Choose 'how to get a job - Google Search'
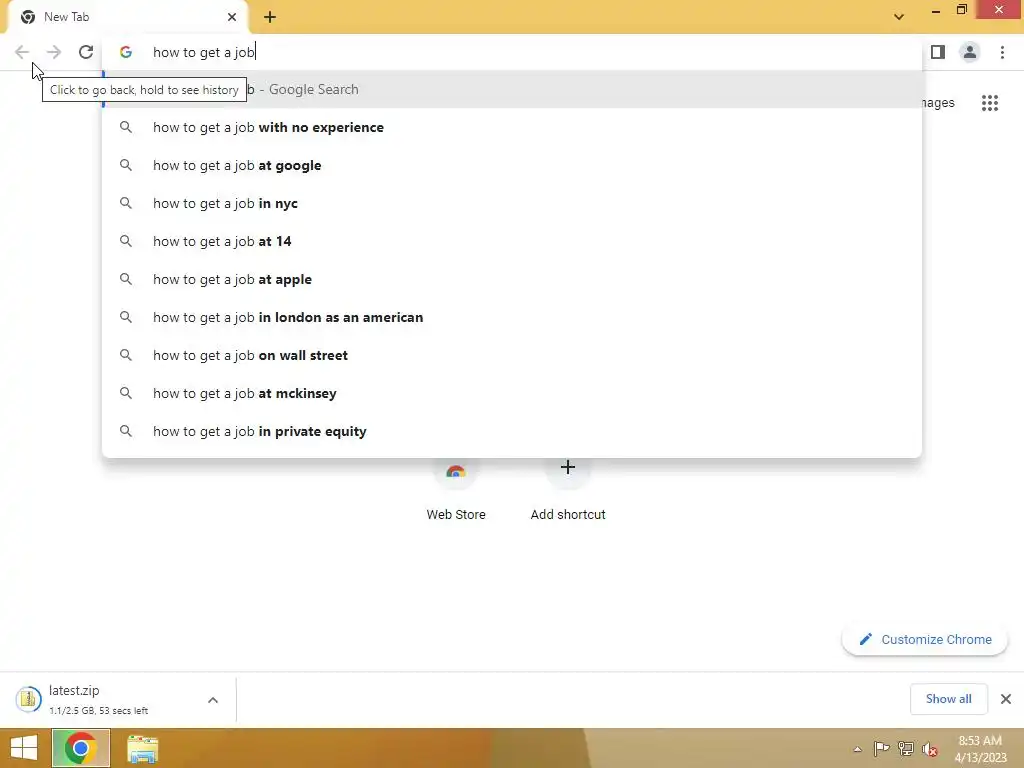1024x768 pixels. [x=512, y=89]
